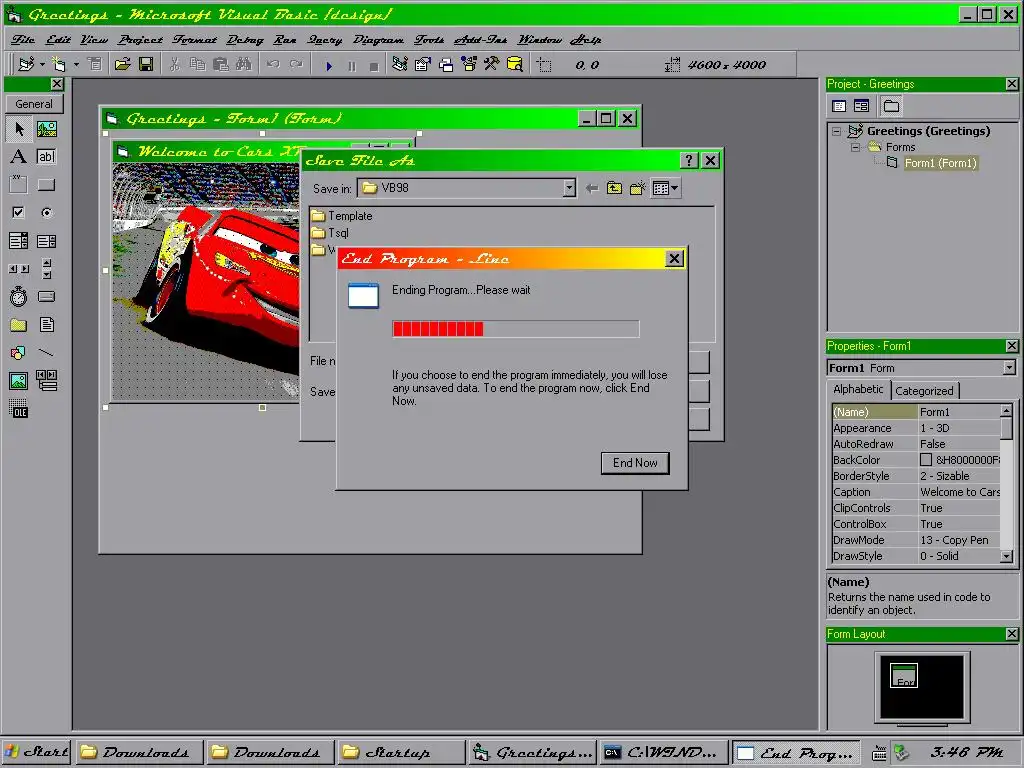Click the Break pause icon in toolbar
The width and height of the screenshot is (1024, 768).
352,65
